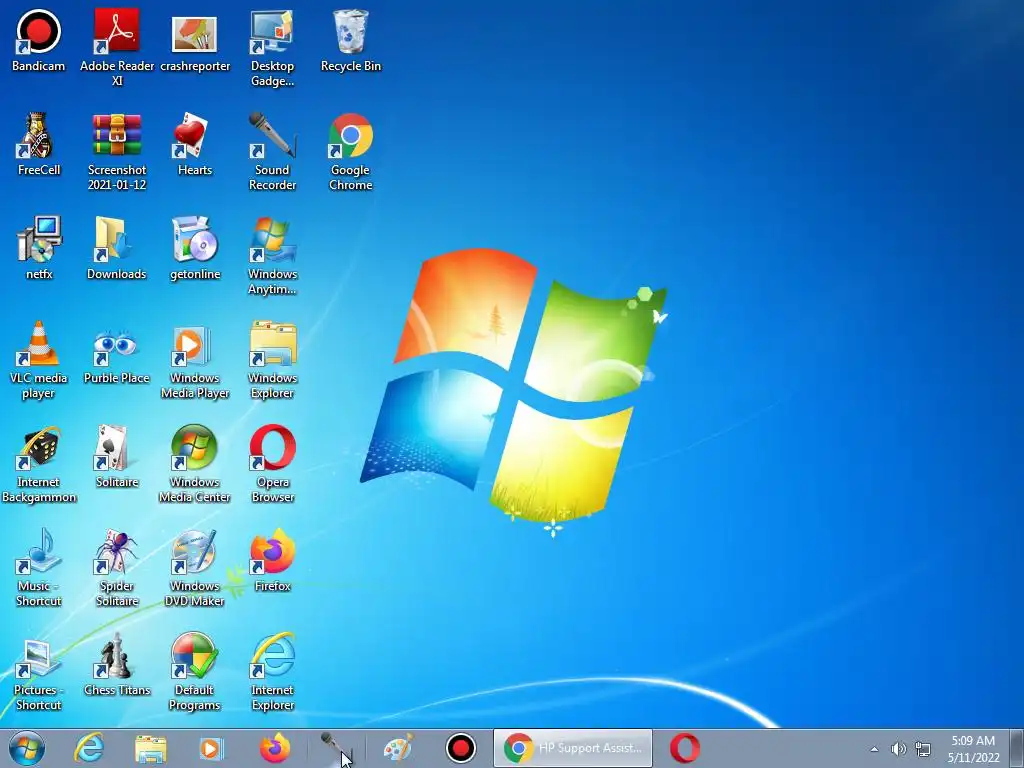Select the Adobe Reader XI shortcut
Image resolution: width=1024 pixels, height=768 pixels.
117,47
